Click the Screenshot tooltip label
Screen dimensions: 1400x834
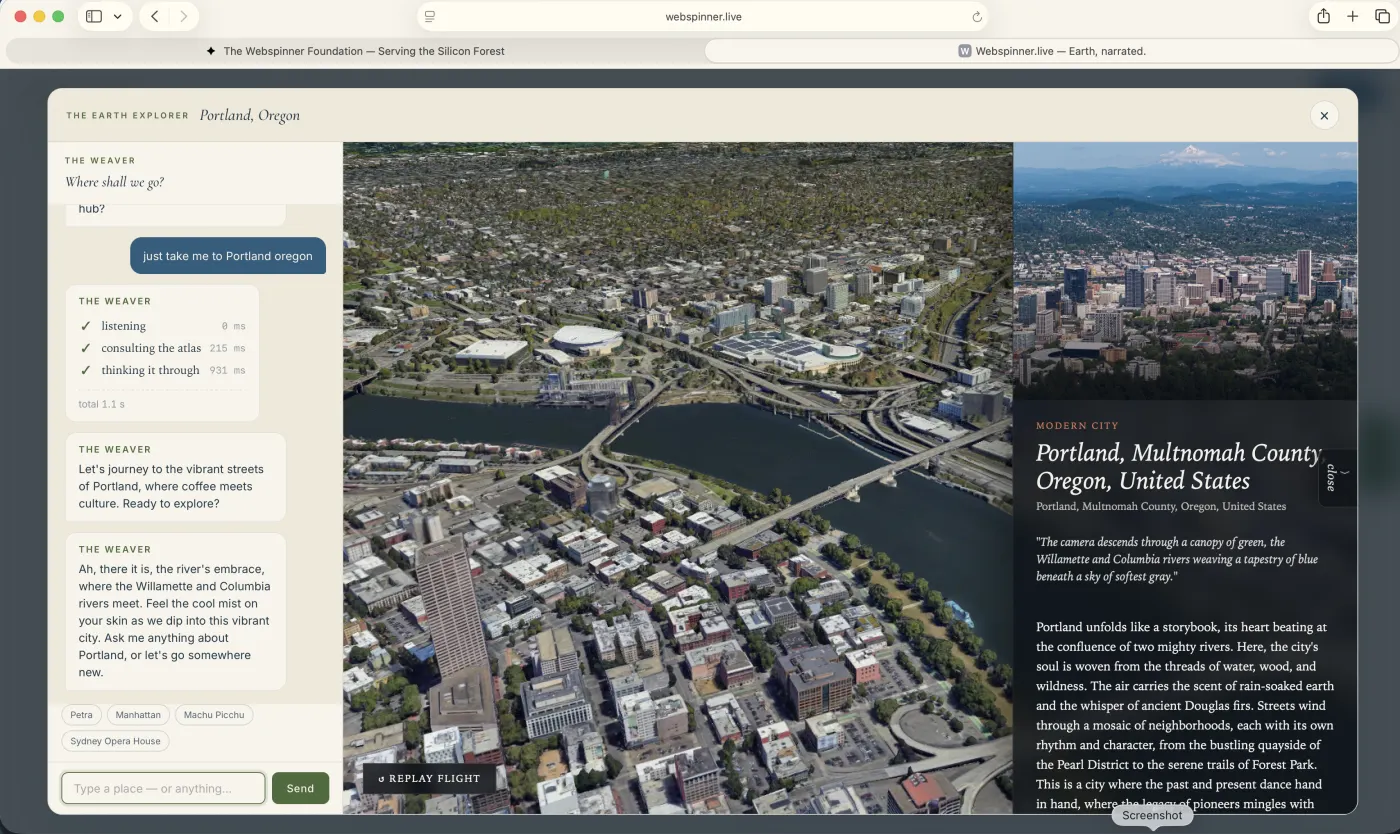click(x=1152, y=815)
